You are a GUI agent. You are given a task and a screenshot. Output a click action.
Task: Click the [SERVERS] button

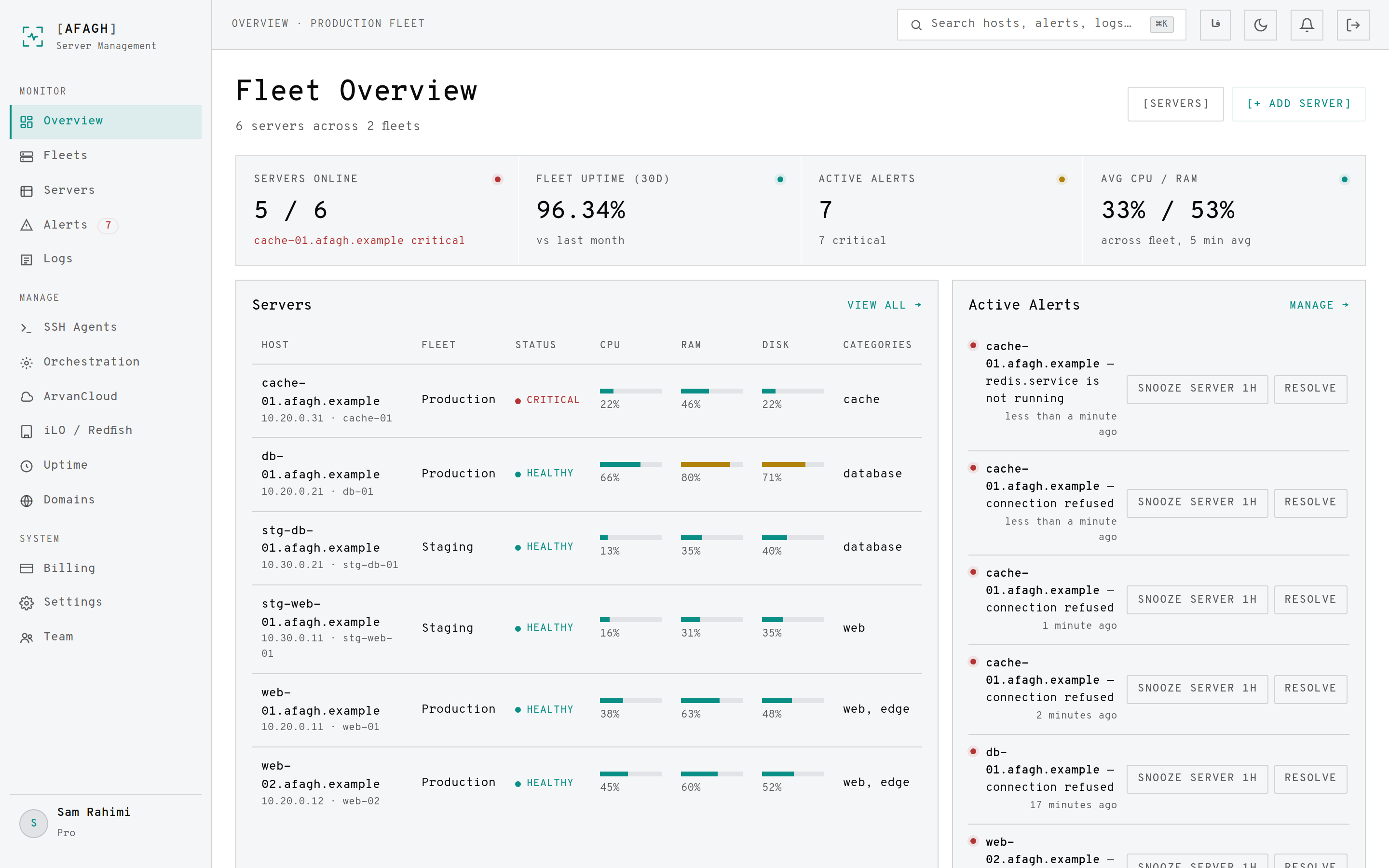[x=1175, y=104]
